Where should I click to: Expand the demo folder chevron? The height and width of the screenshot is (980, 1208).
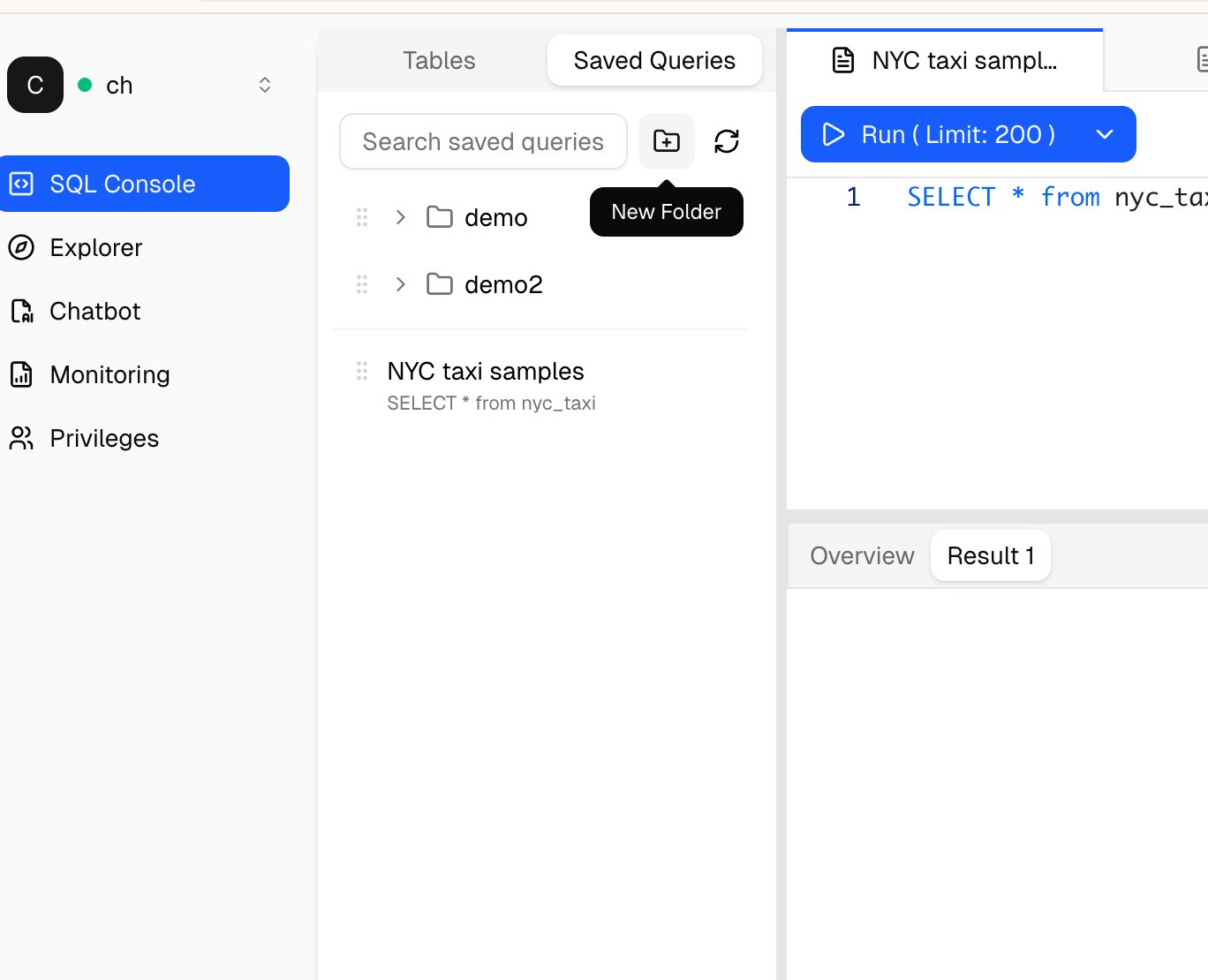coord(401,217)
